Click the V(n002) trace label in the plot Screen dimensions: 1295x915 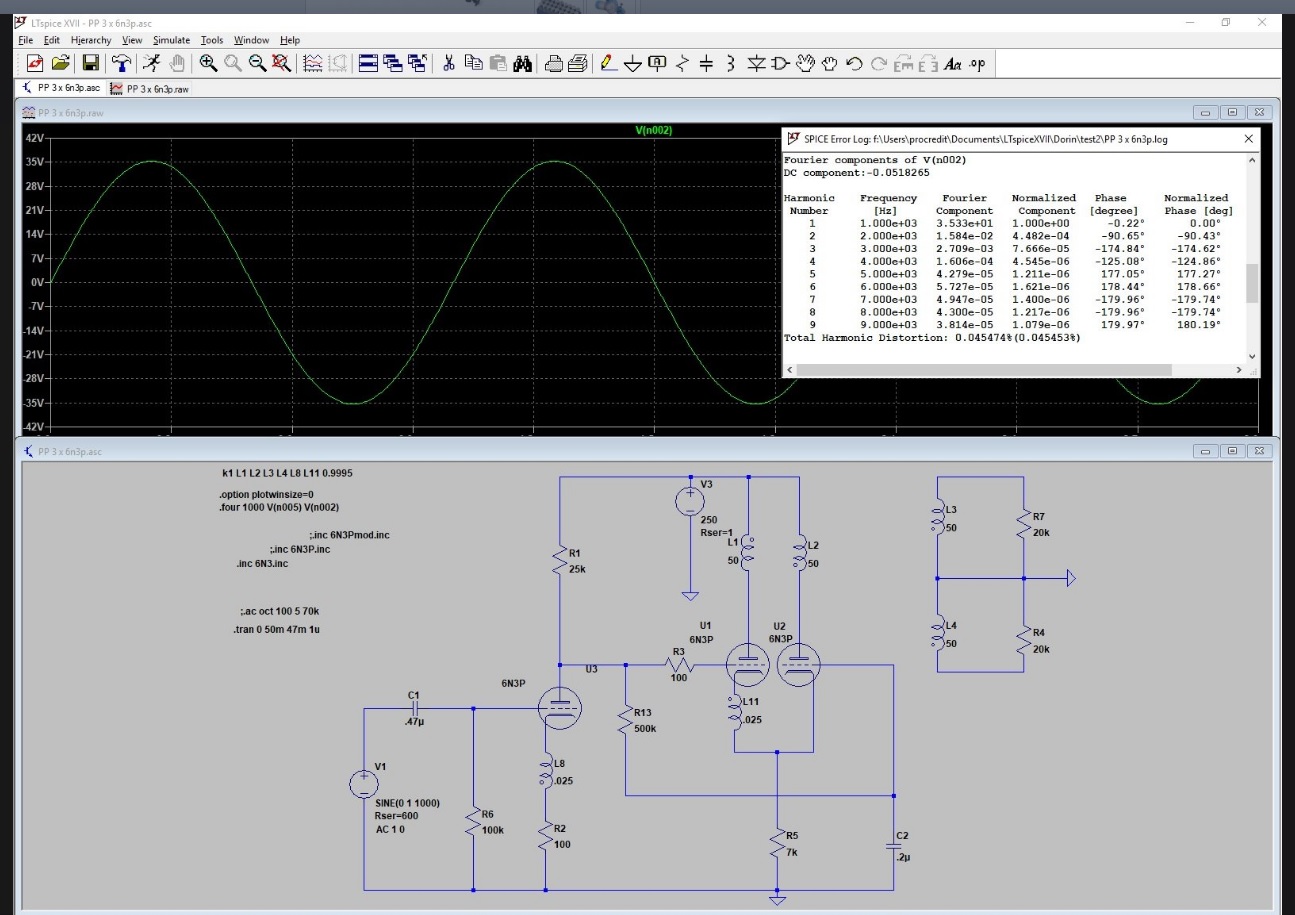pyautogui.click(x=652, y=130)
